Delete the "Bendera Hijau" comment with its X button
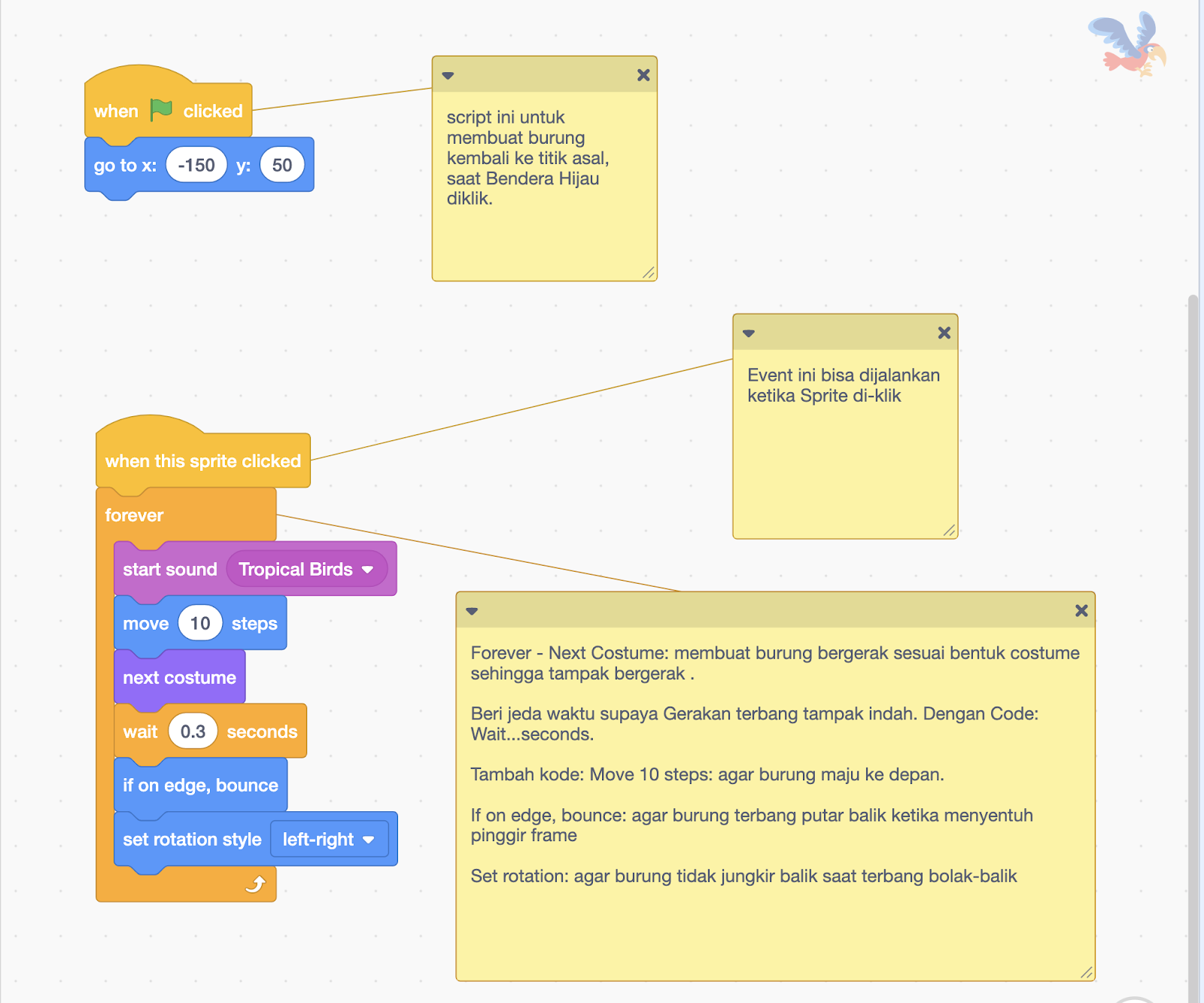 [x=643, y=74]
